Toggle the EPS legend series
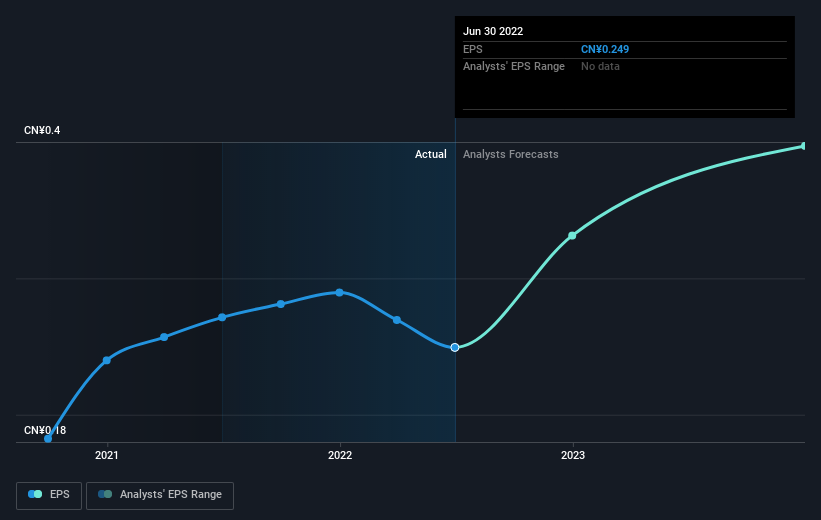821x520 pixels. point(49,495)
